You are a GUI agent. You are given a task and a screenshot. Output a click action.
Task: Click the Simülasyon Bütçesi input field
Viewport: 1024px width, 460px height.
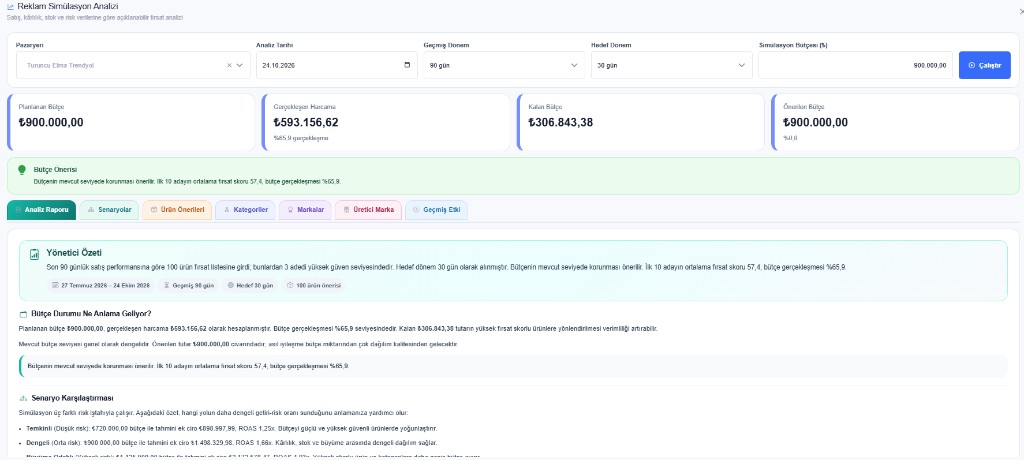856,65
